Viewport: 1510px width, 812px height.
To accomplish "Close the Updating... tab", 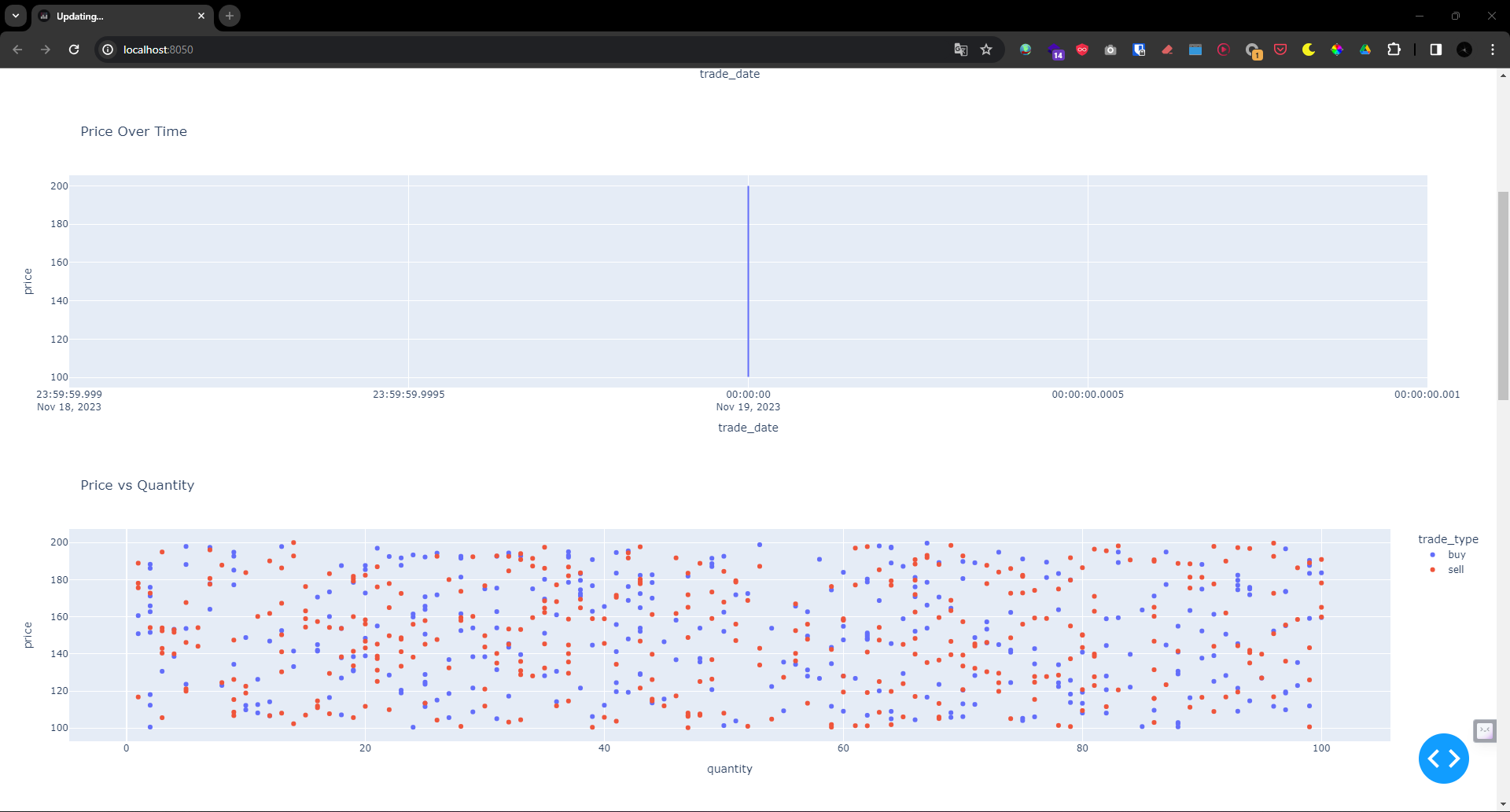I will [x=201, y=16].
